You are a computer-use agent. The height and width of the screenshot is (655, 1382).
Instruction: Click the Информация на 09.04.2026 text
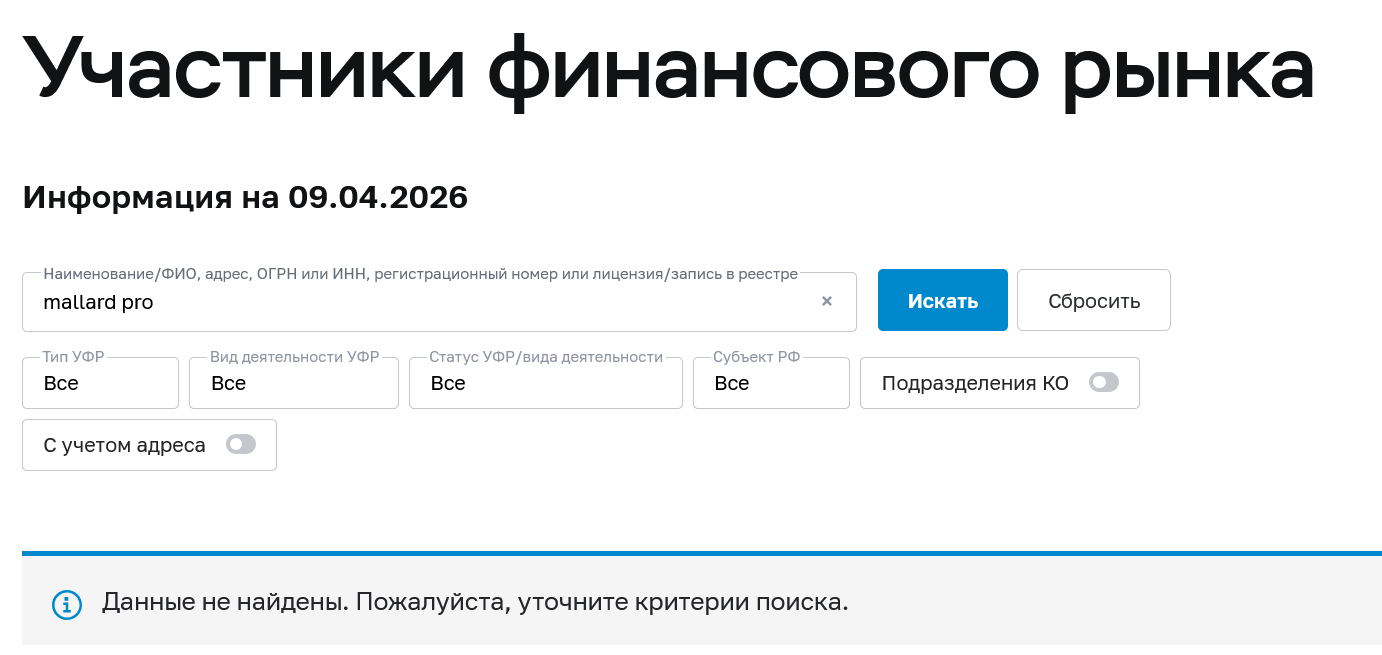pos(244,197)
